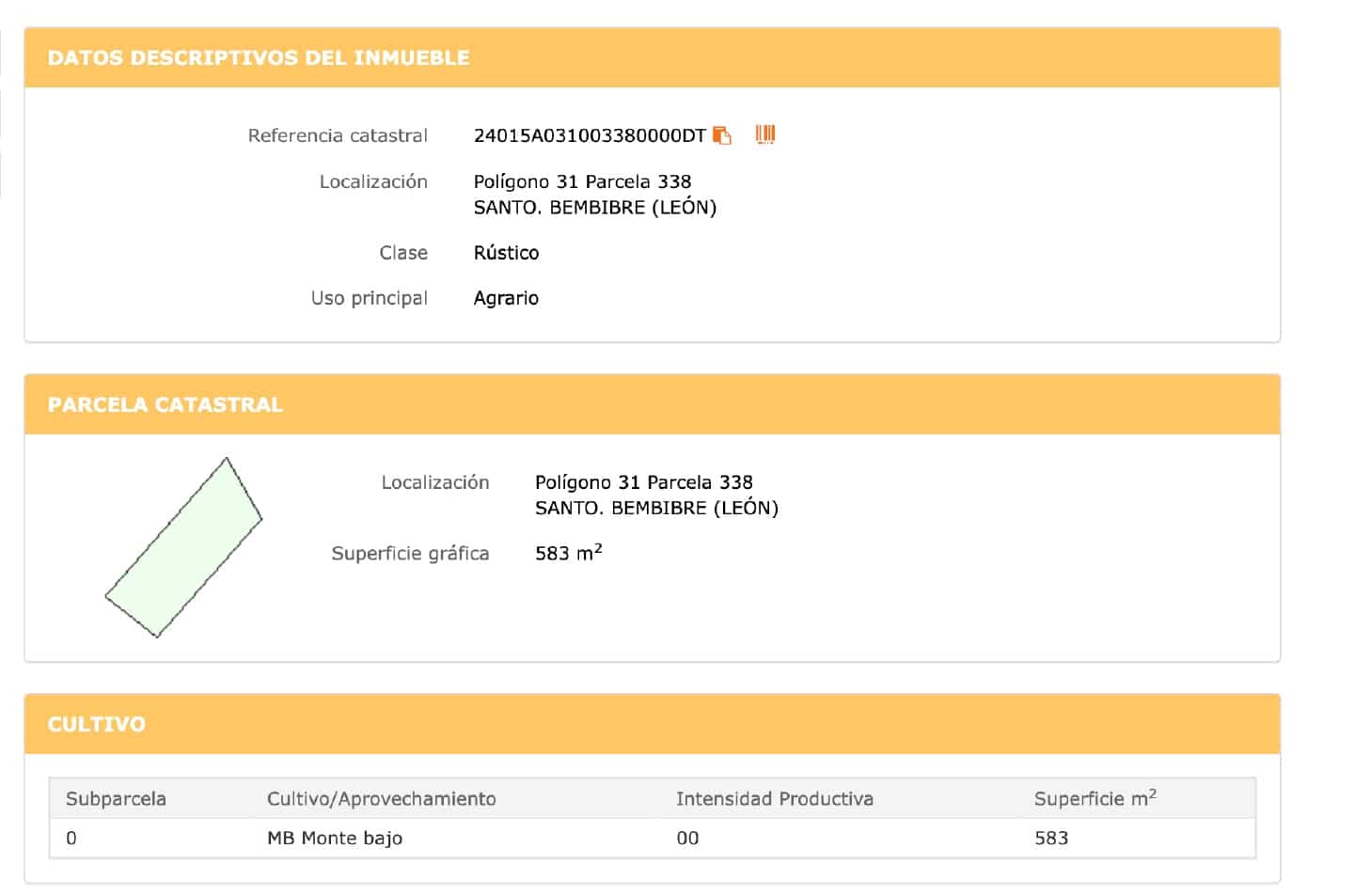
Task: Copy the cadastral reference number
Action: pos(722,135)
